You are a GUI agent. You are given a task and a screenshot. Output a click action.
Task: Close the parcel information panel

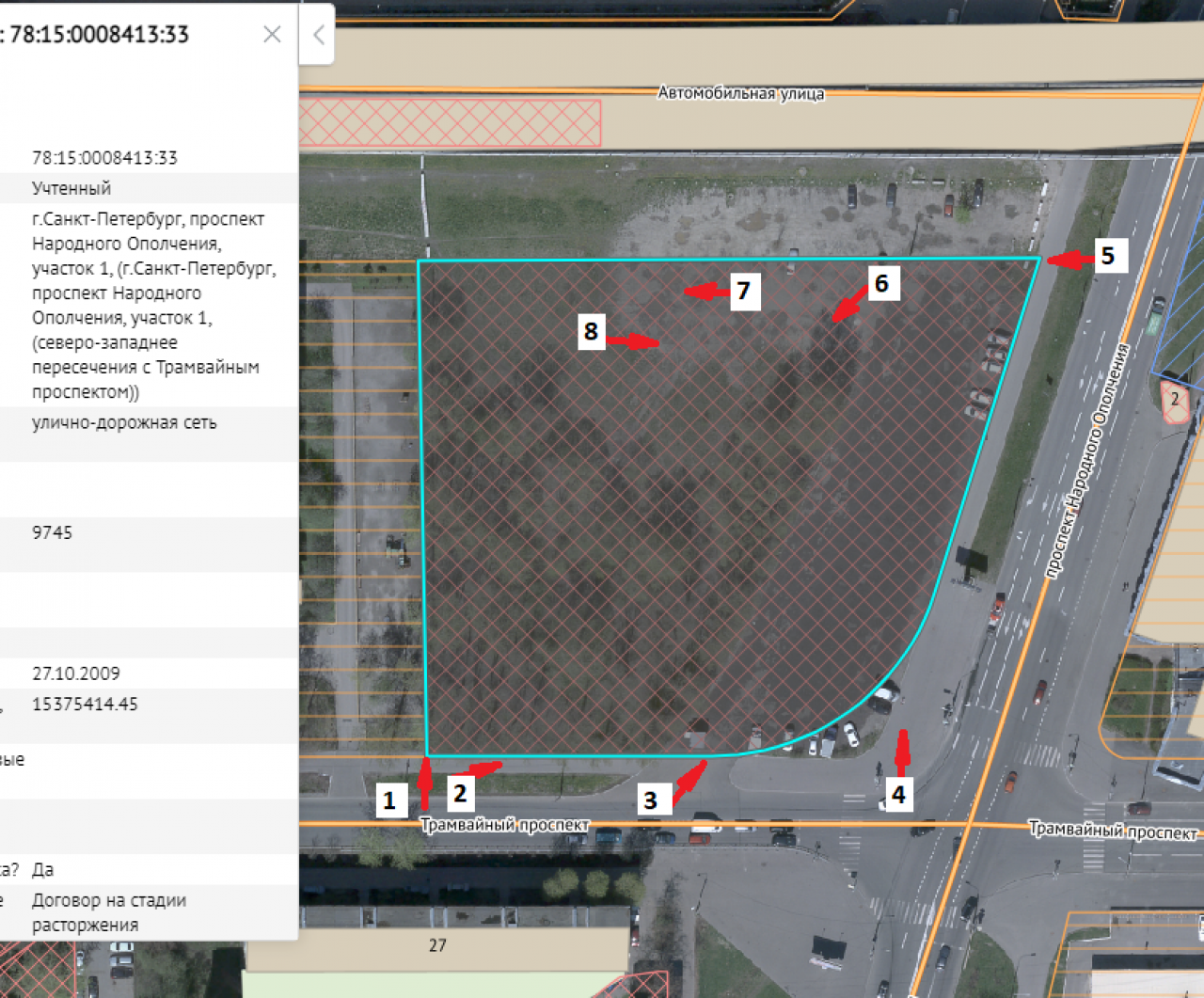coord(272,35)
